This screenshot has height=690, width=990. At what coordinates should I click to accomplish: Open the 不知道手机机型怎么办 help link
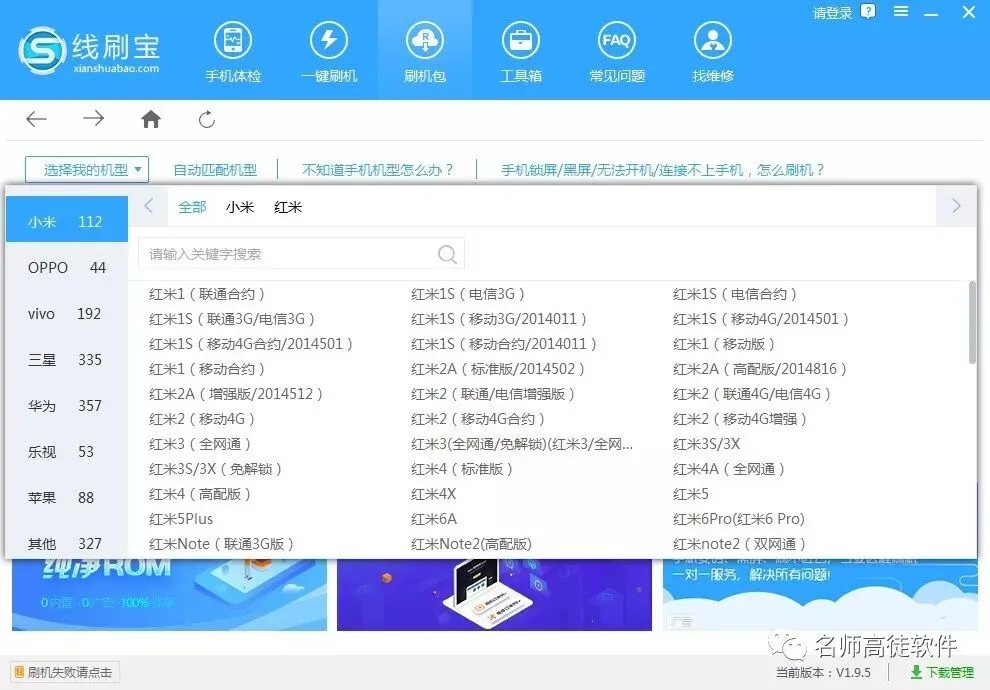pos(378,170)
